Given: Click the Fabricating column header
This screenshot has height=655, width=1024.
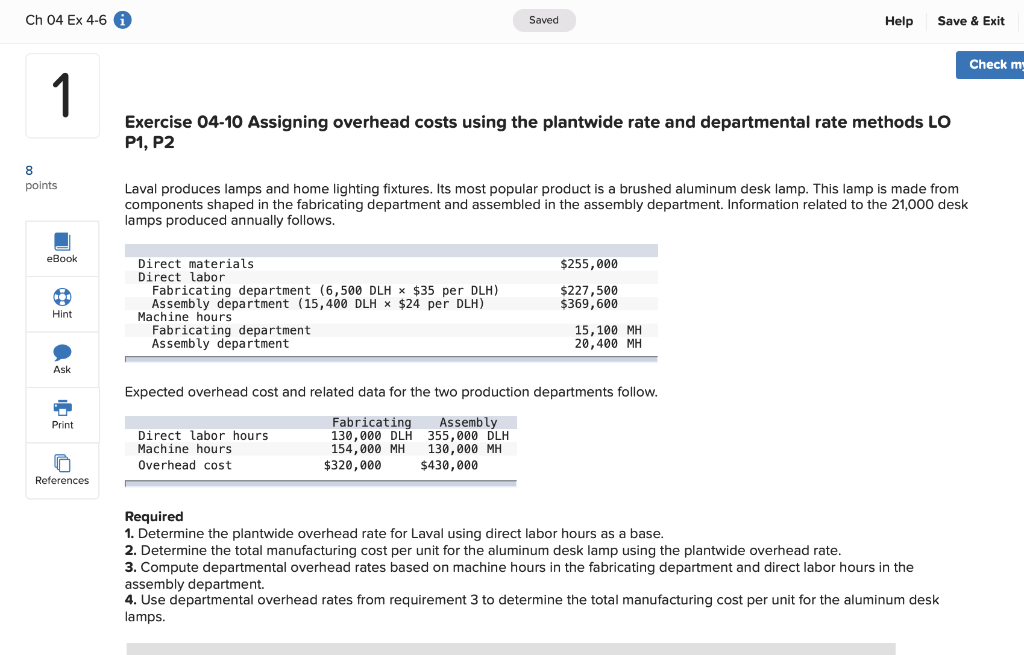Looking at the screenshot, I should (x=372, y=423).
